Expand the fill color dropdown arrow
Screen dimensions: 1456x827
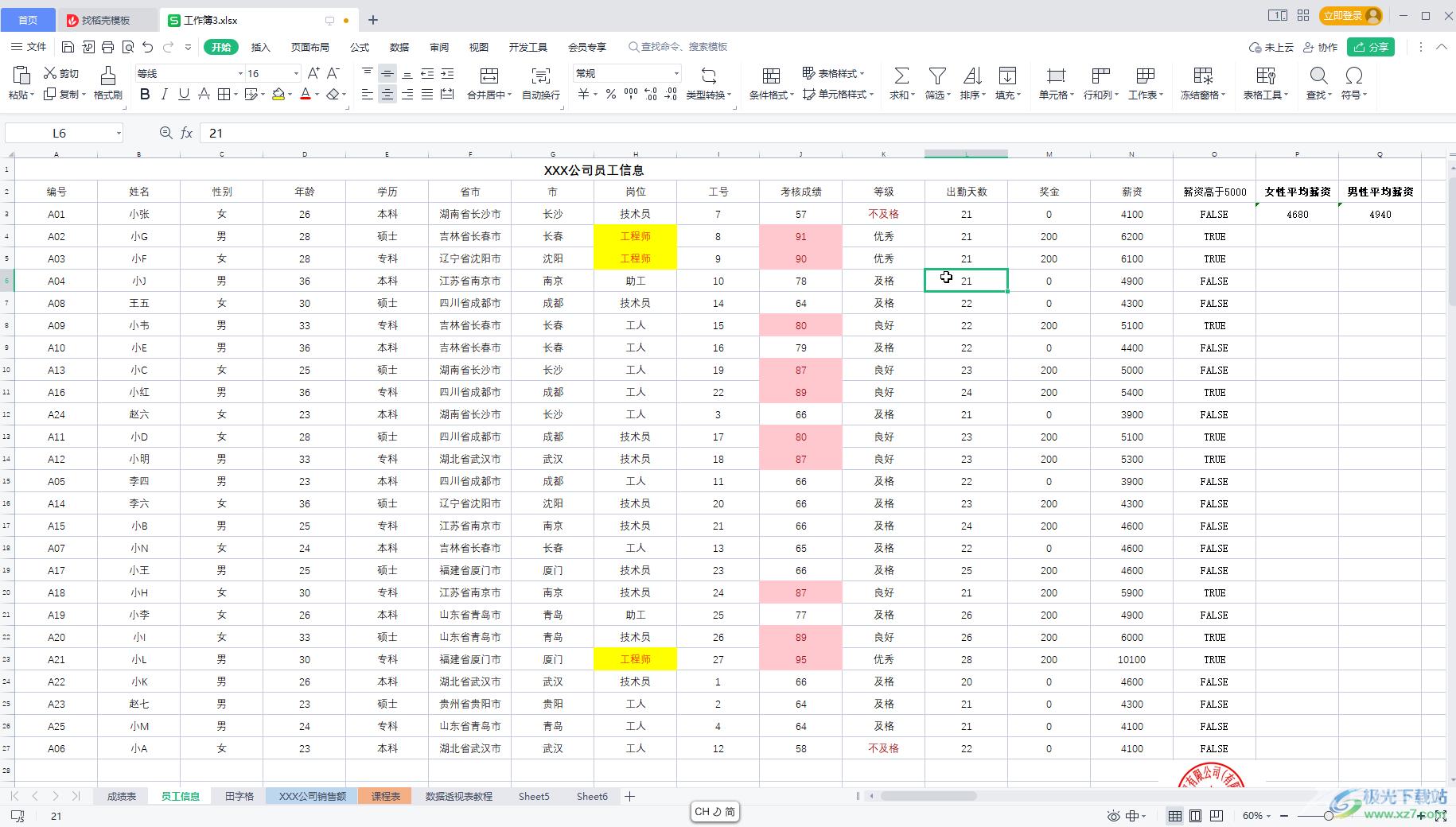pos(290,94)
